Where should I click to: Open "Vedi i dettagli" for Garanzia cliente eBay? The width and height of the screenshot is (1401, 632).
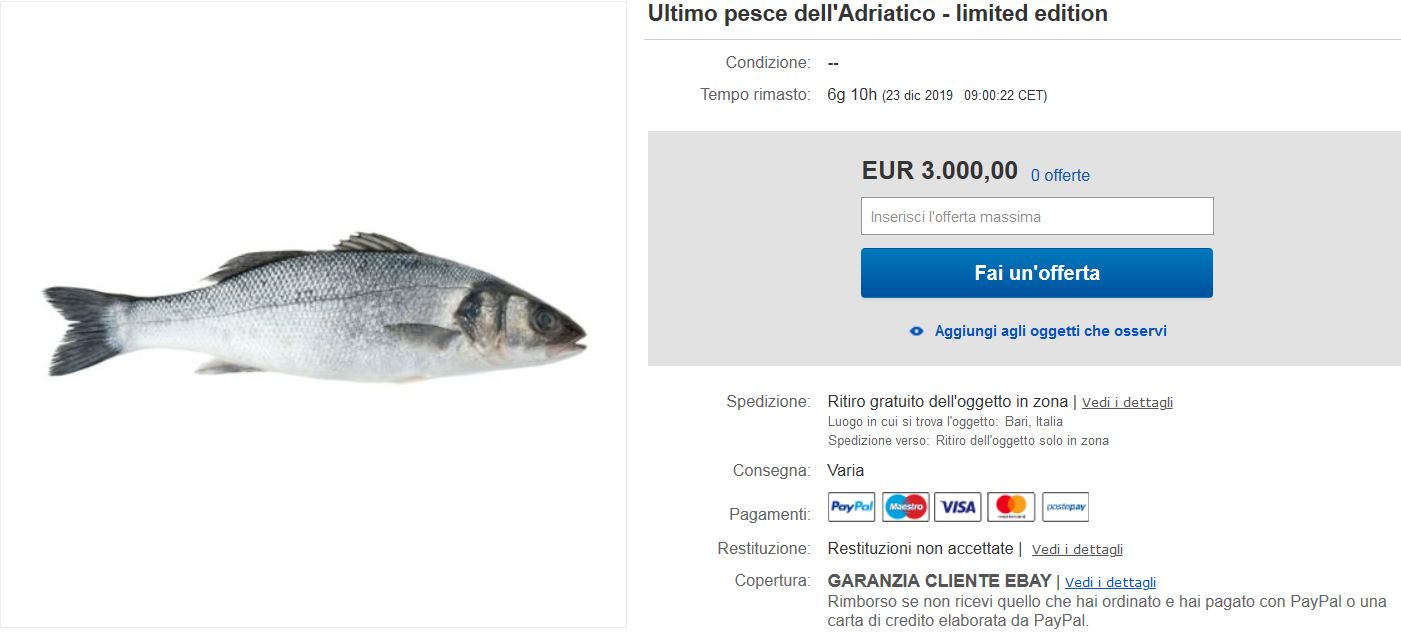point(1110,583)
